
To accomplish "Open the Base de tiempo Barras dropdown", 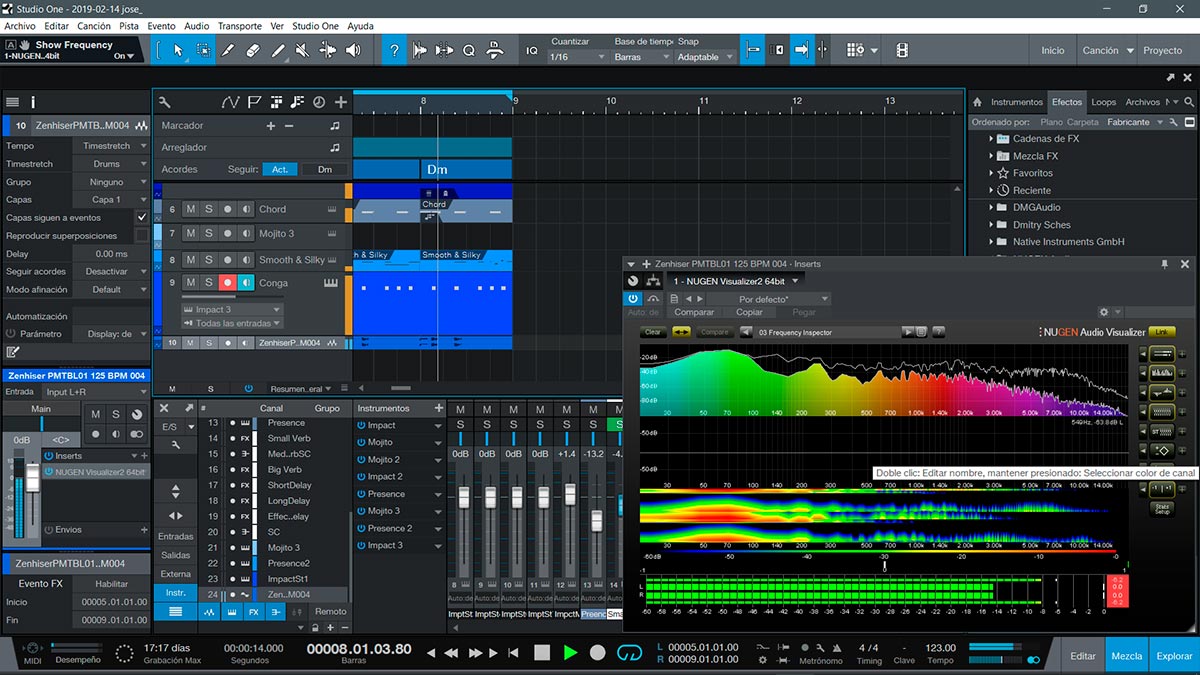I will coord(642,57).
